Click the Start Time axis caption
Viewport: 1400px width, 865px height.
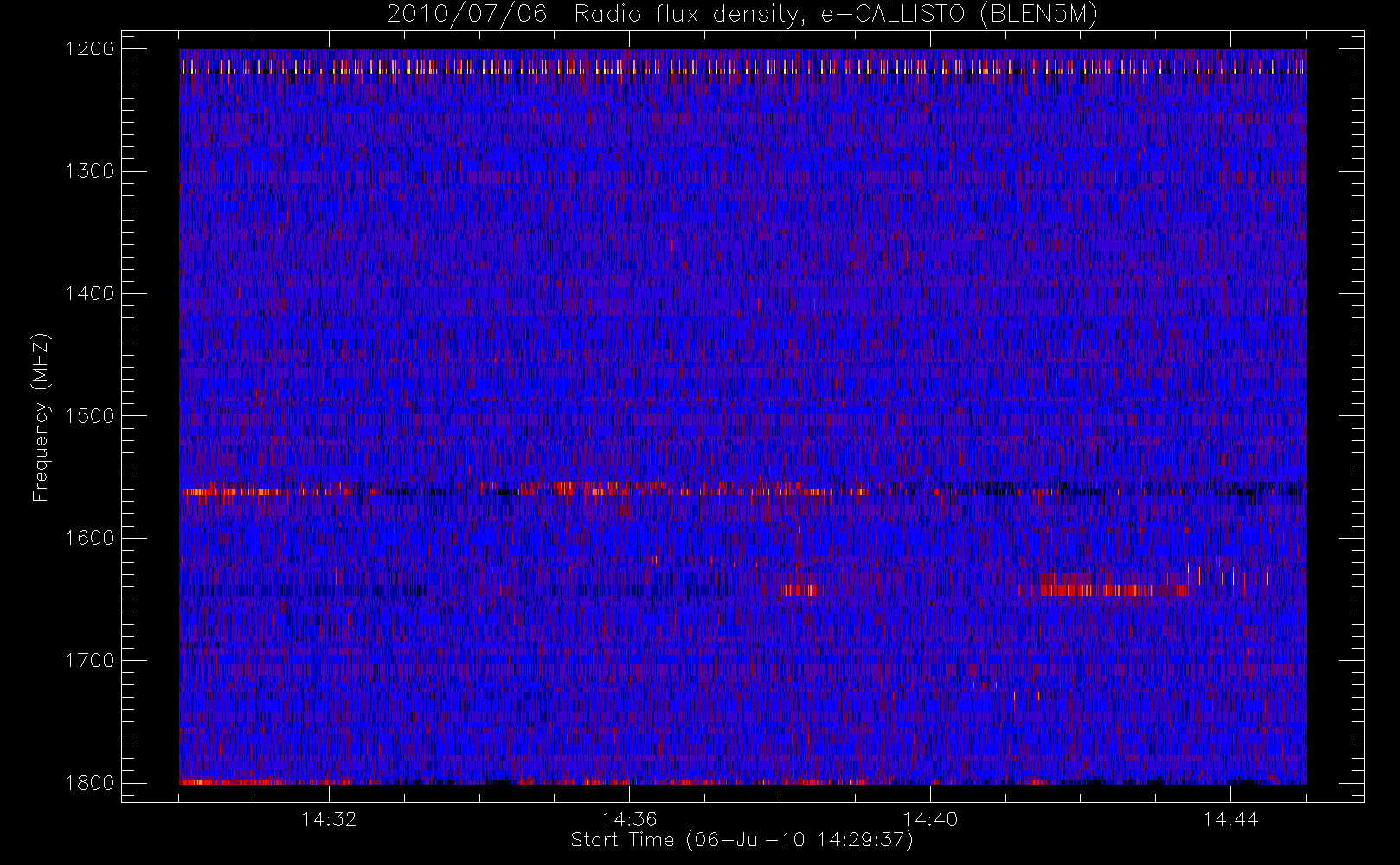[742, 840]
